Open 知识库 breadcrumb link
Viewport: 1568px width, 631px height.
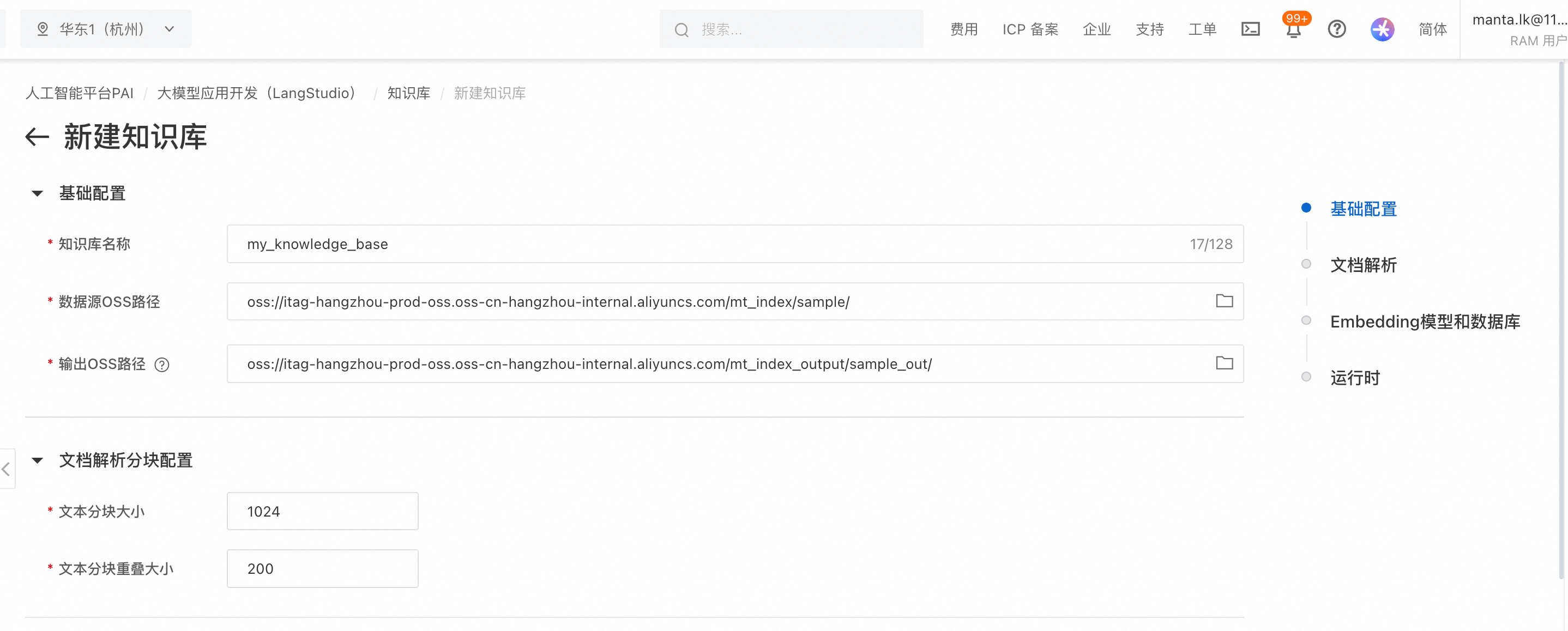[x=408, y=93]
